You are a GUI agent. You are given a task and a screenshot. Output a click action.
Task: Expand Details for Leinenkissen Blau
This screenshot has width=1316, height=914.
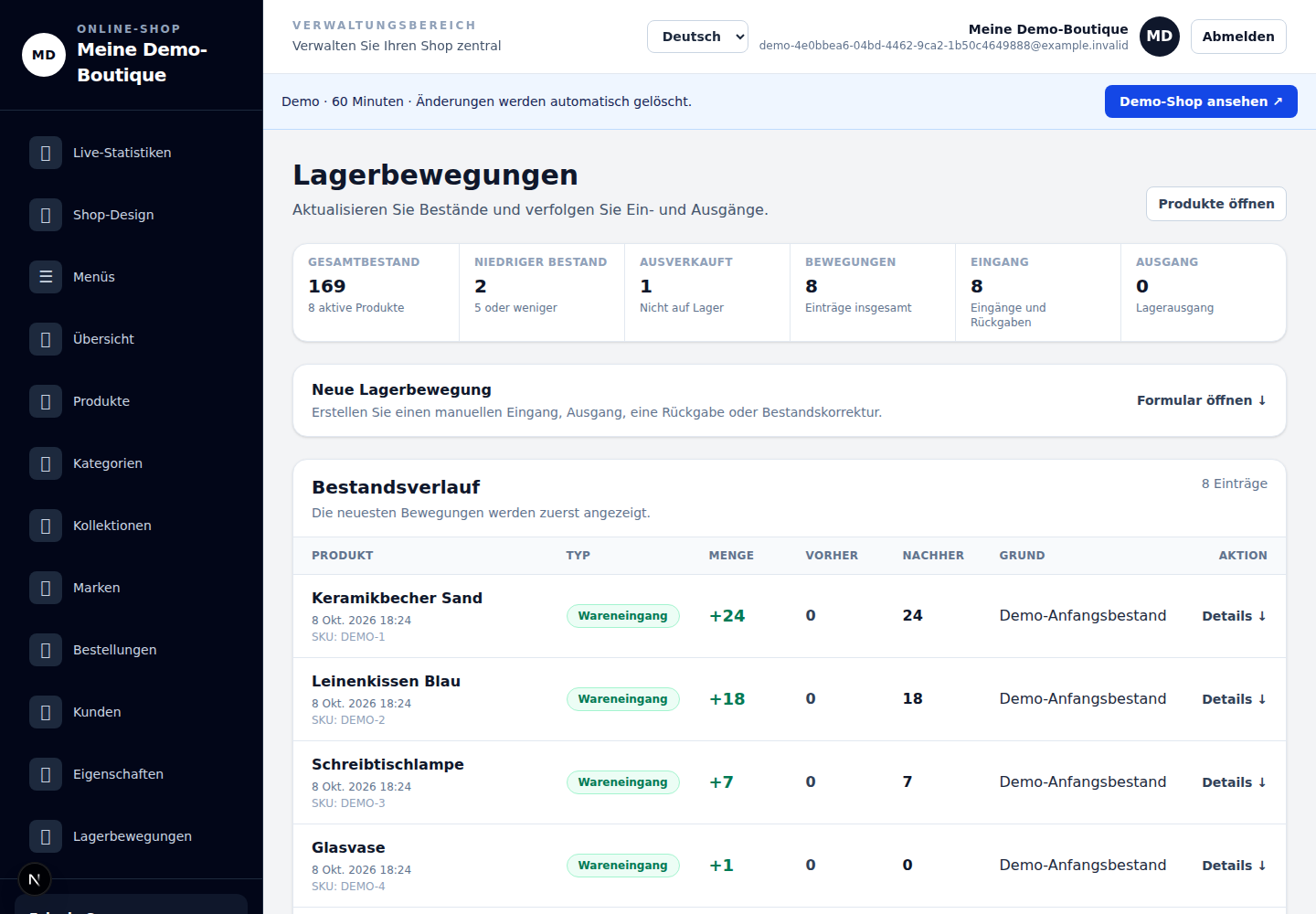click(x=1235, y=699)
